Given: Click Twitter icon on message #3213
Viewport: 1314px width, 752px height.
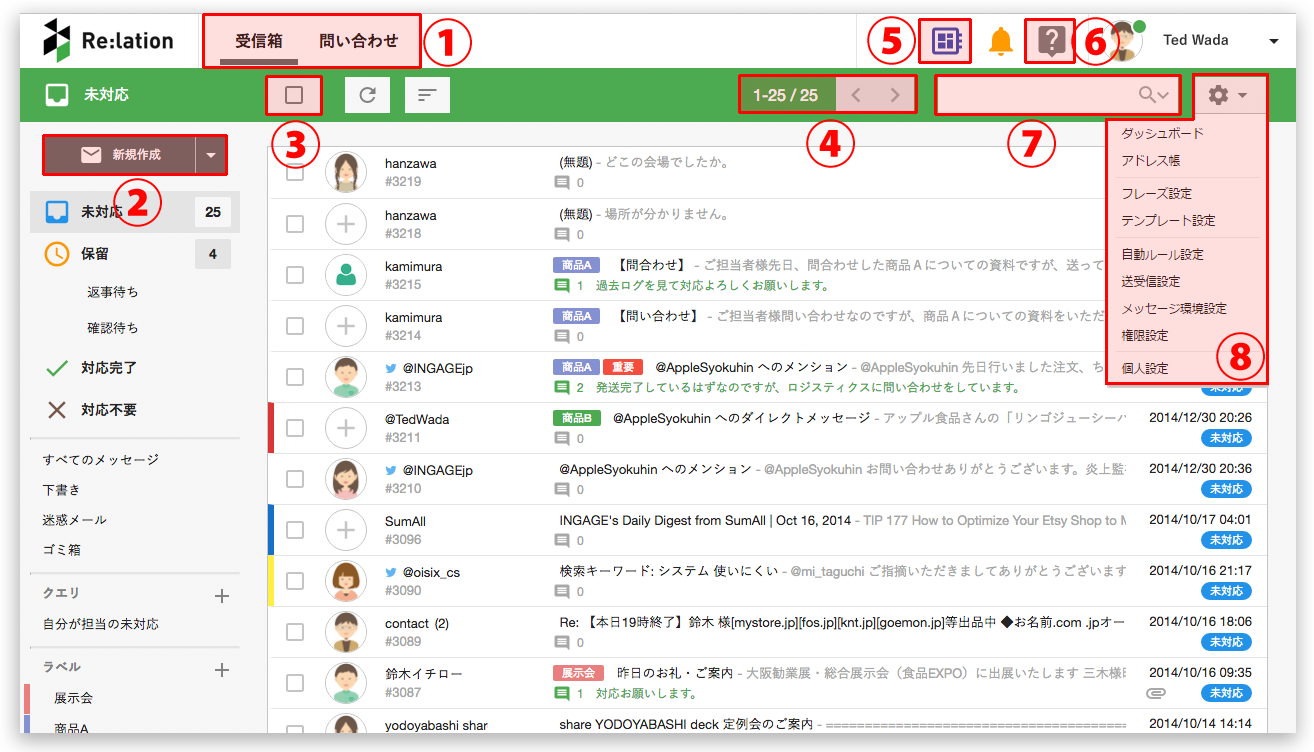Looking at the screenshot, I should 392,368.
